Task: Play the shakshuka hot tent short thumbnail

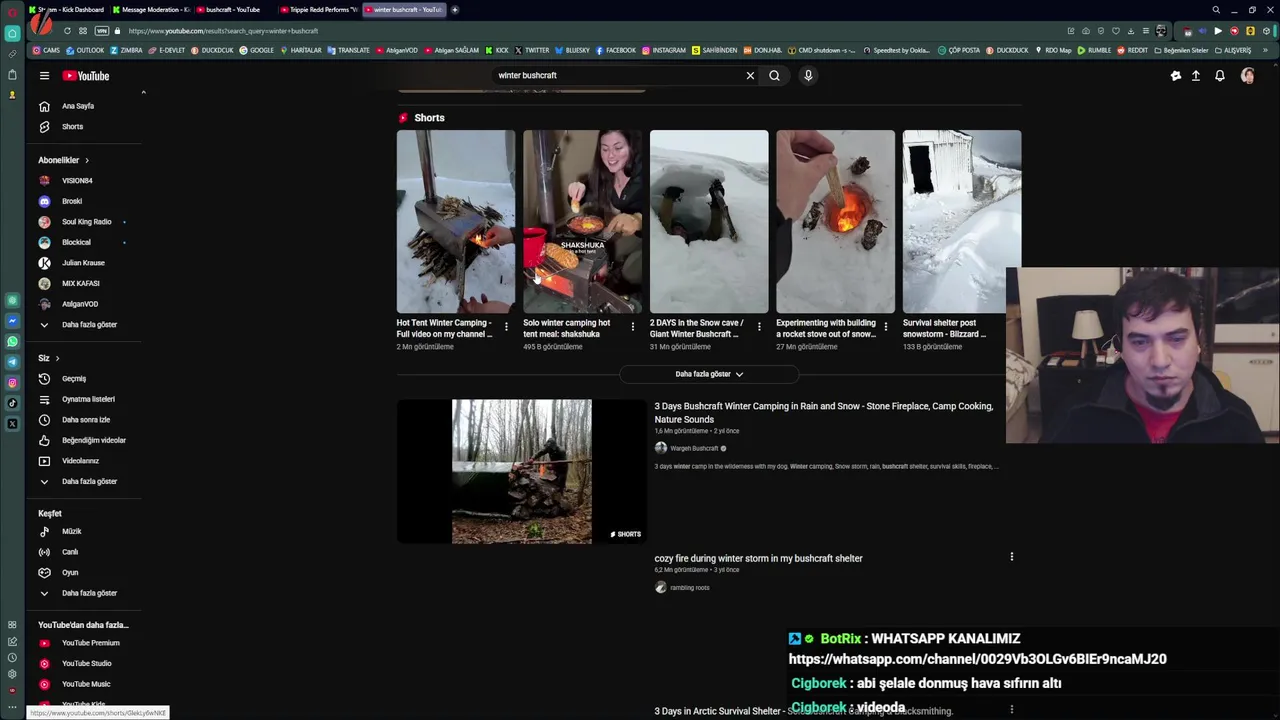Action: point(582,221)
